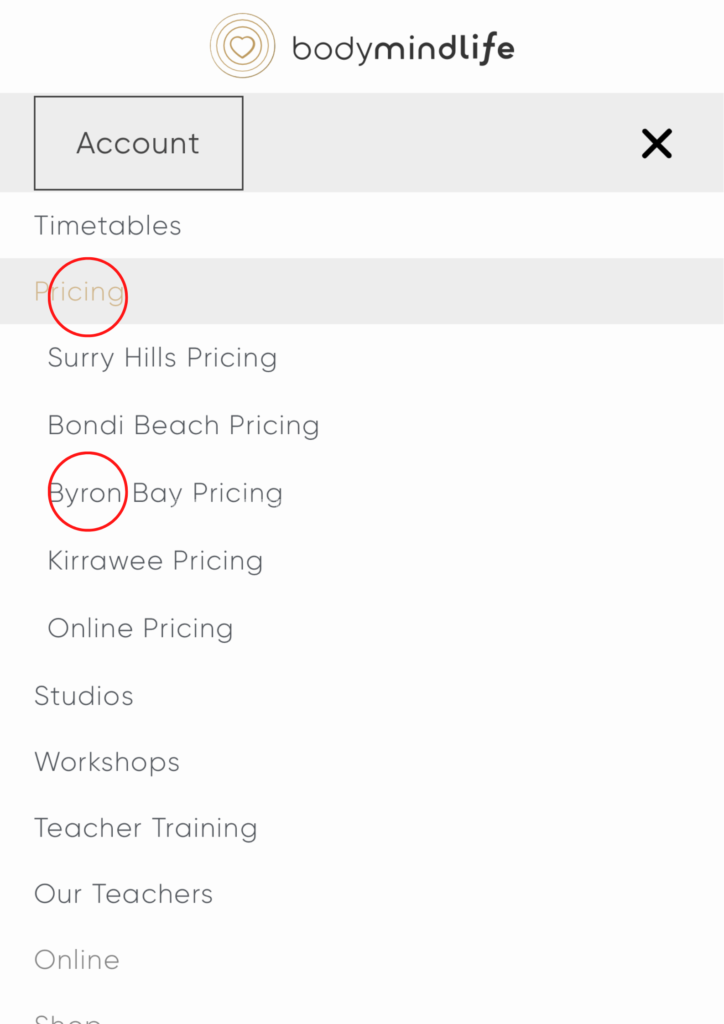Open the Timetables menu item
724x1024 pixels.
(108, 226)
